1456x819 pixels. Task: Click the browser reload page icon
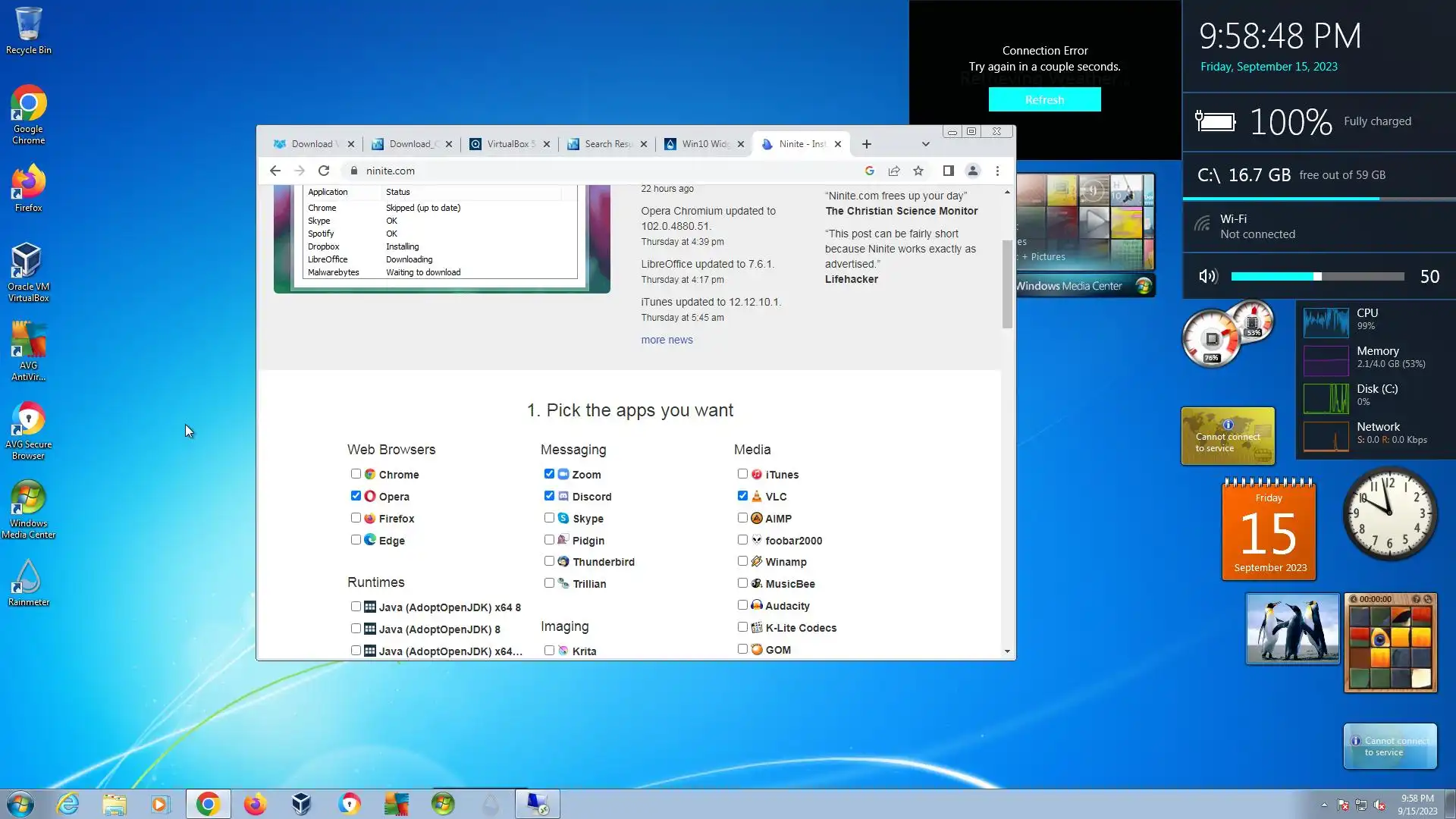(x=324, y=171)
